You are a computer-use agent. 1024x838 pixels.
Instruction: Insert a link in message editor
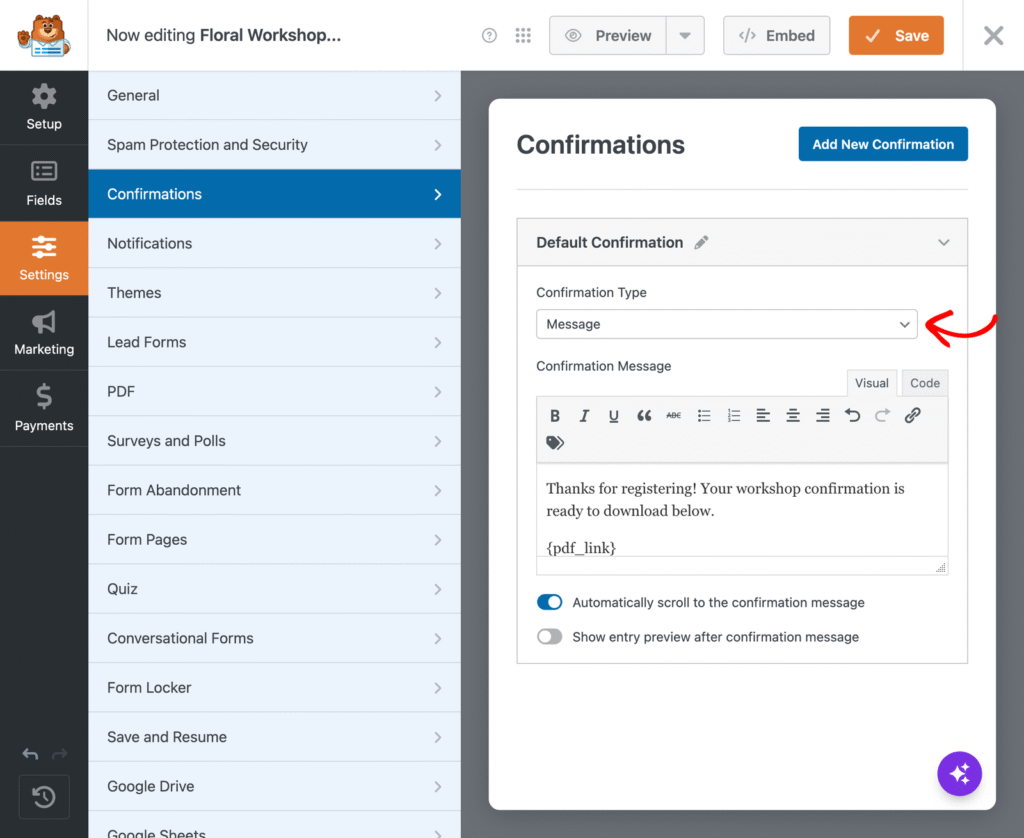point(912,415)
